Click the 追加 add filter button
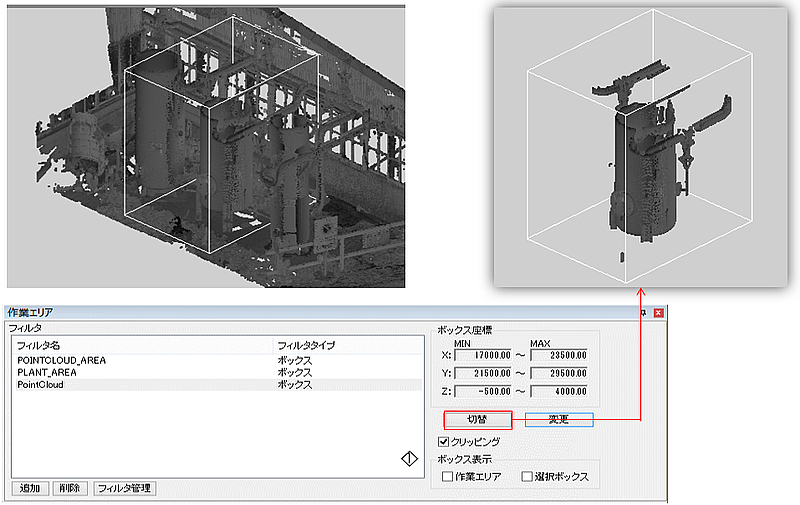800x505 pixels. tap(30, 488)
